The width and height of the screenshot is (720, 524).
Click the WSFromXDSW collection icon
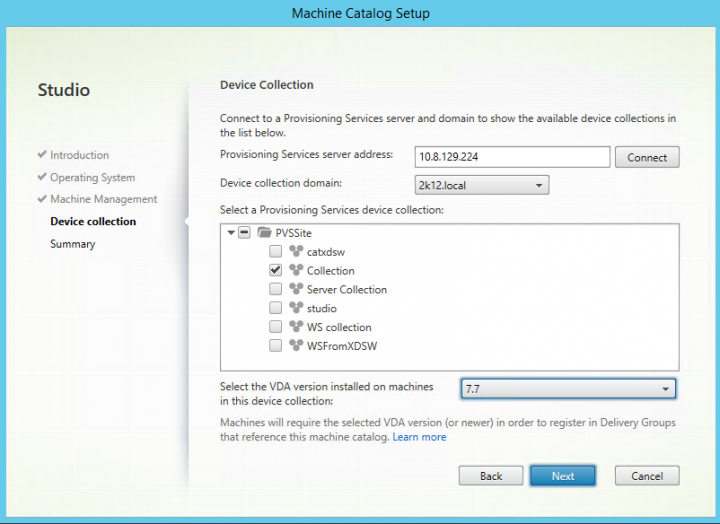(295, 346)
